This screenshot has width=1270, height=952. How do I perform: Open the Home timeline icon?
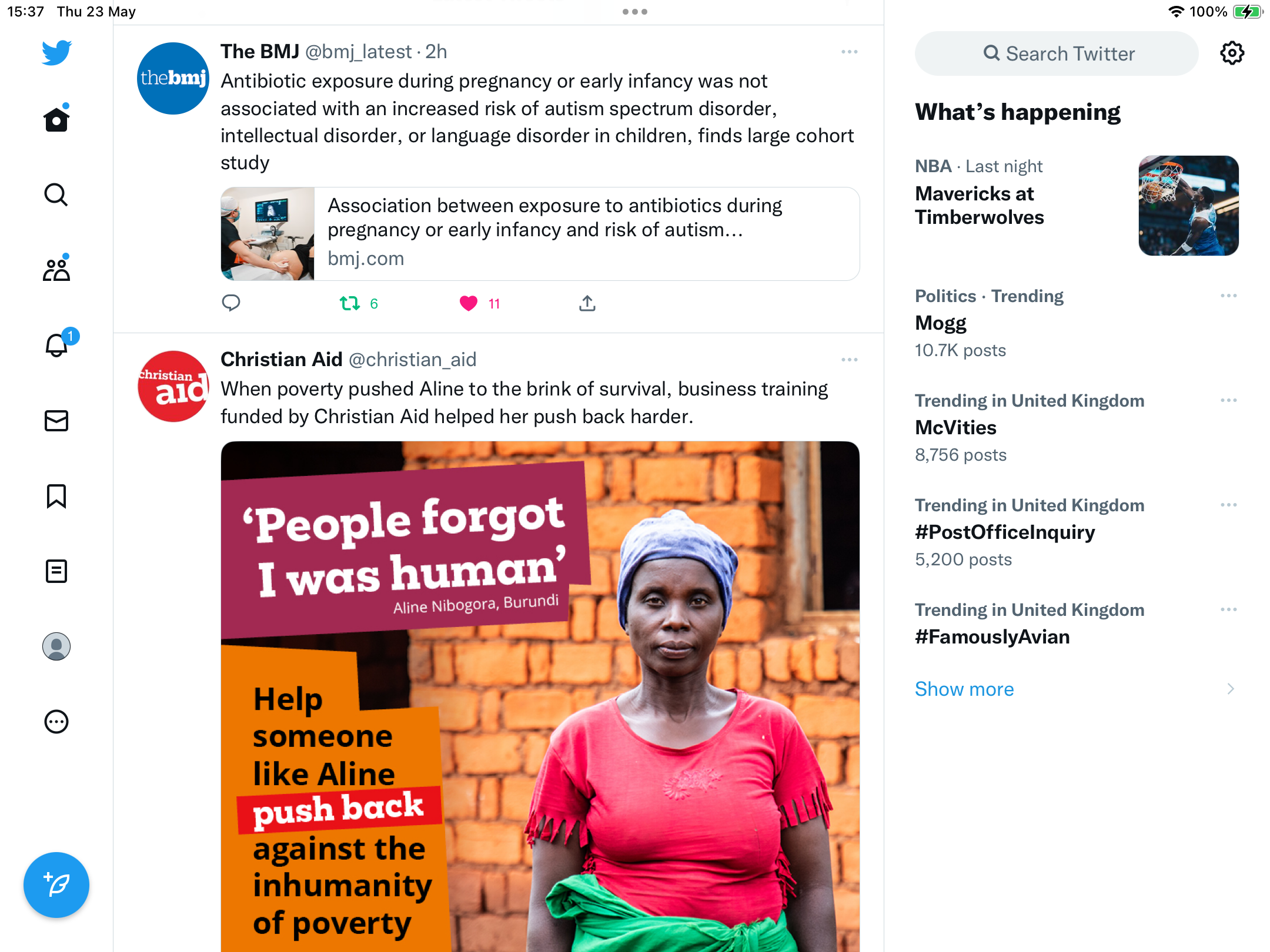tap(56, 119)
